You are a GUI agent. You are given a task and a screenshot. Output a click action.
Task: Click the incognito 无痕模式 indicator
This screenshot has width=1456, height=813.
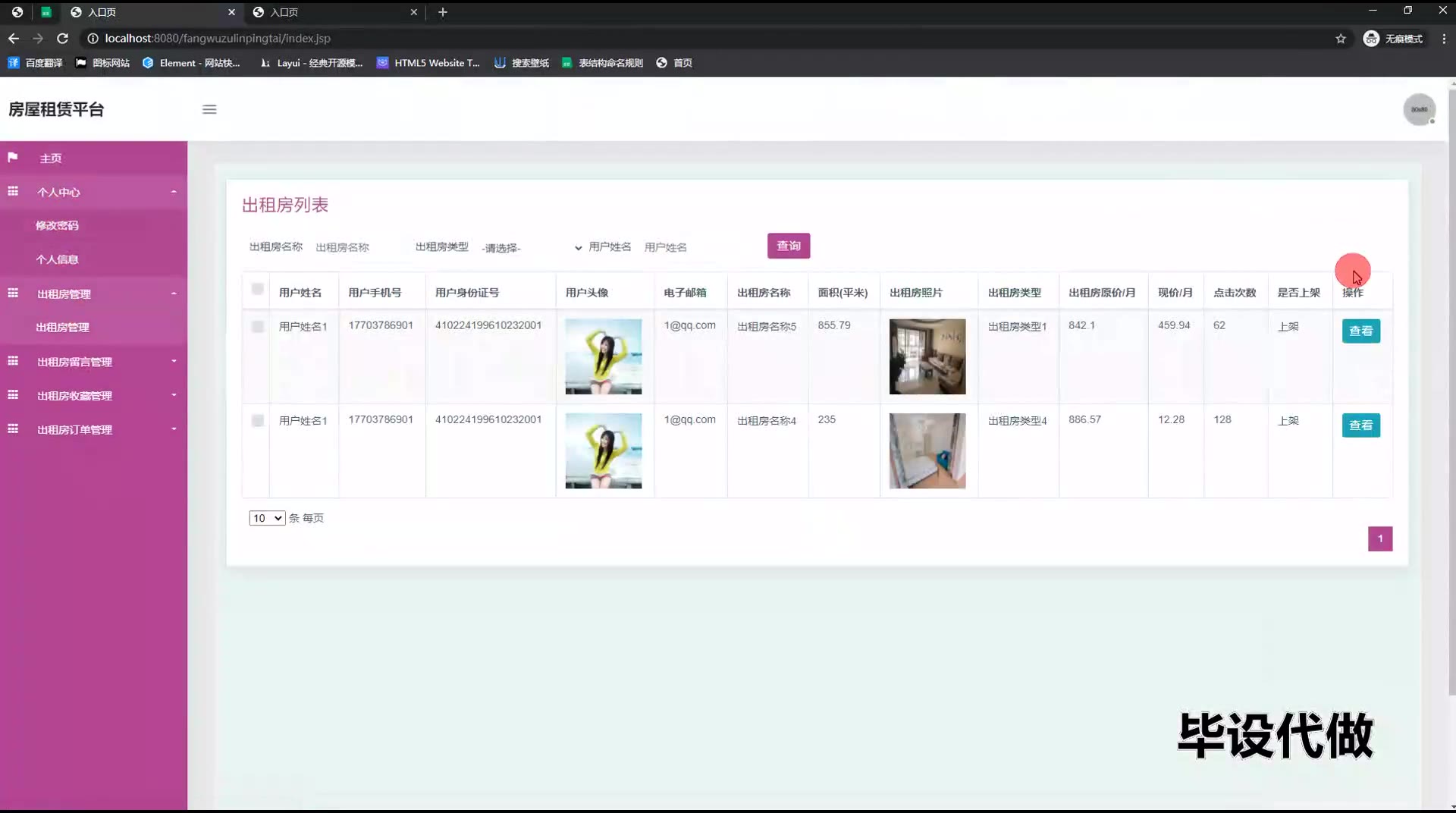pyautogui.click(x=1393, y=39)
